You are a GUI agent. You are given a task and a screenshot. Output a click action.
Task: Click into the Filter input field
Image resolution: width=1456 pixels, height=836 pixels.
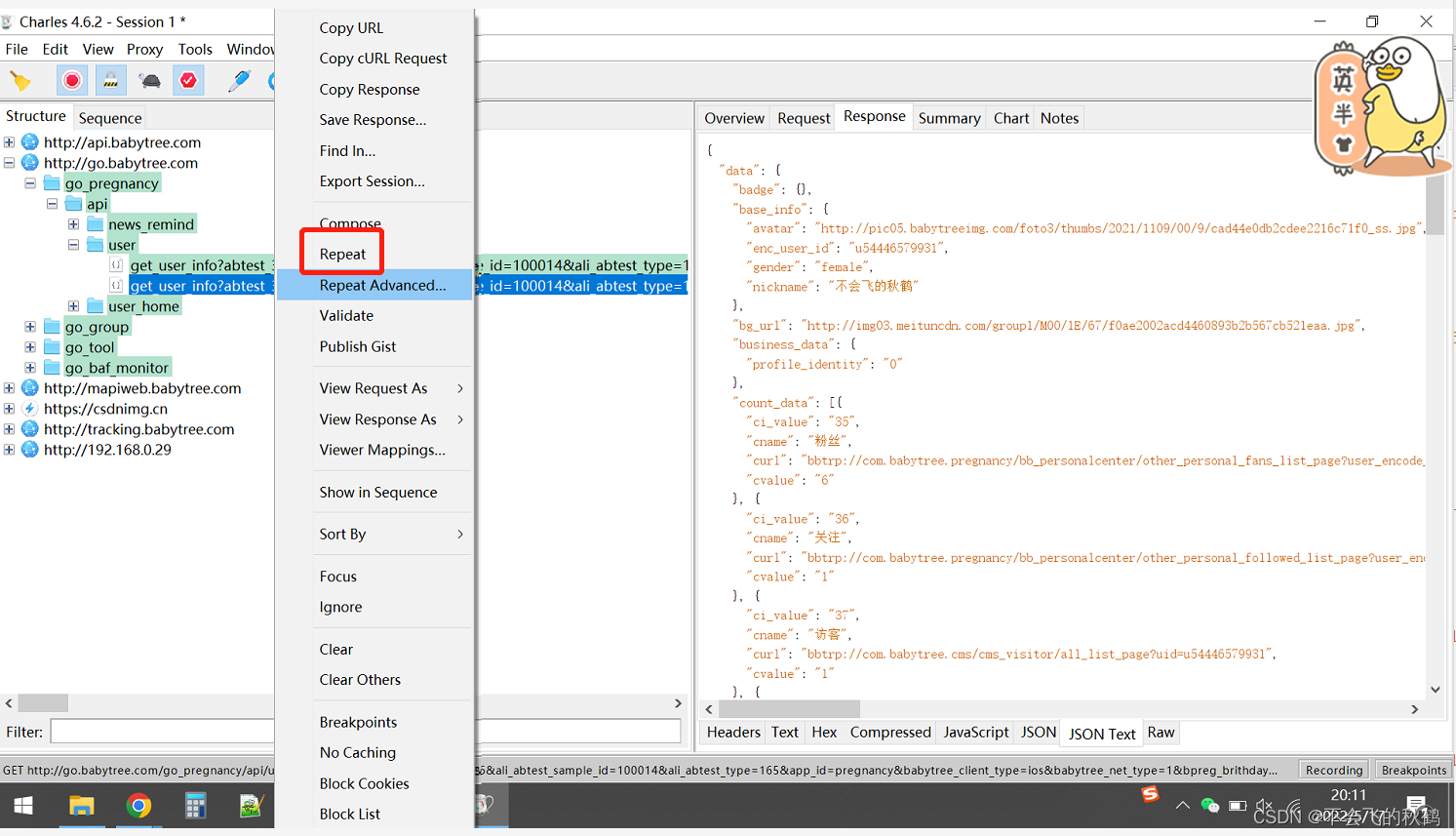pos(365,732)
